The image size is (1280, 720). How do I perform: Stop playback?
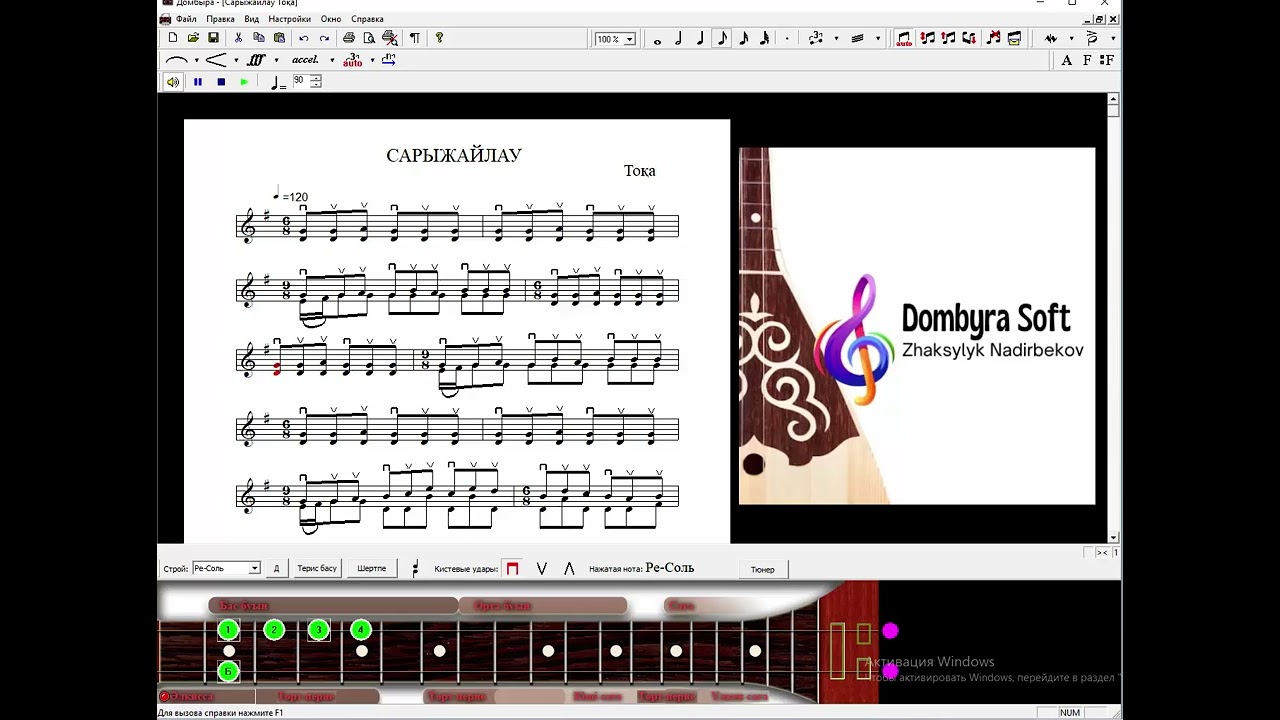221,82
